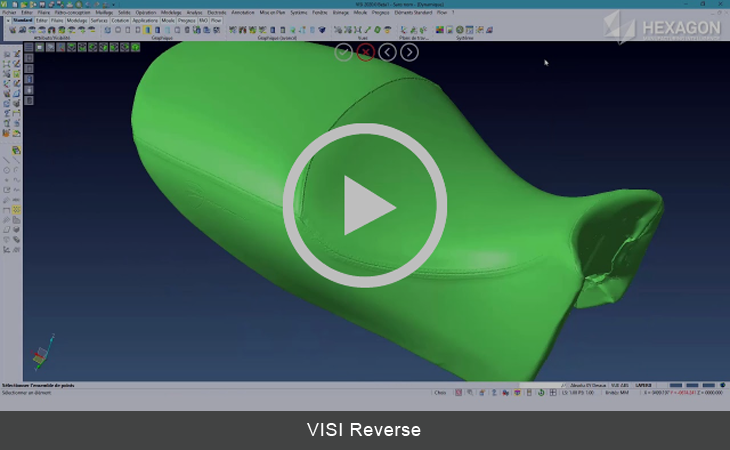Screen dimensions: 730x450
Task: Click the rotating green arrow status bar icon
Action: pos(541,393)
